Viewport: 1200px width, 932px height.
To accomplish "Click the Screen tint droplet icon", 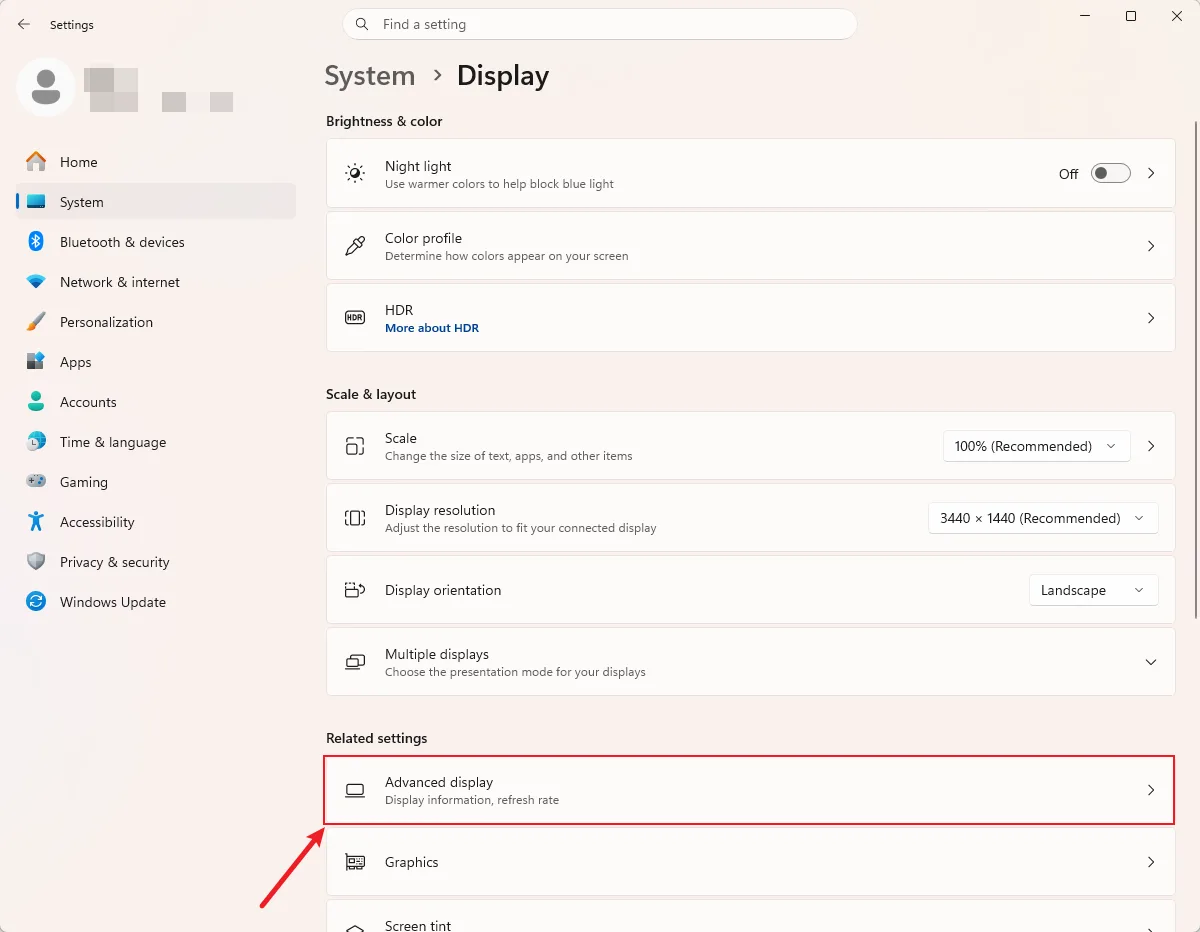I will click(355, 927).
